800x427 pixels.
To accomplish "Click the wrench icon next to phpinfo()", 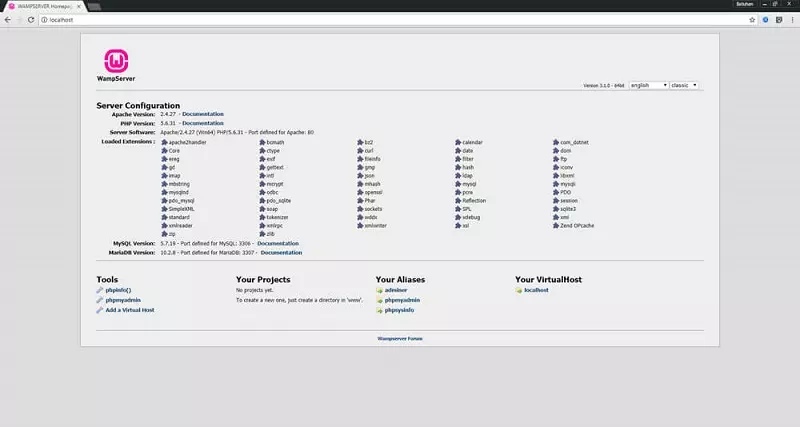I will (100, 289).
